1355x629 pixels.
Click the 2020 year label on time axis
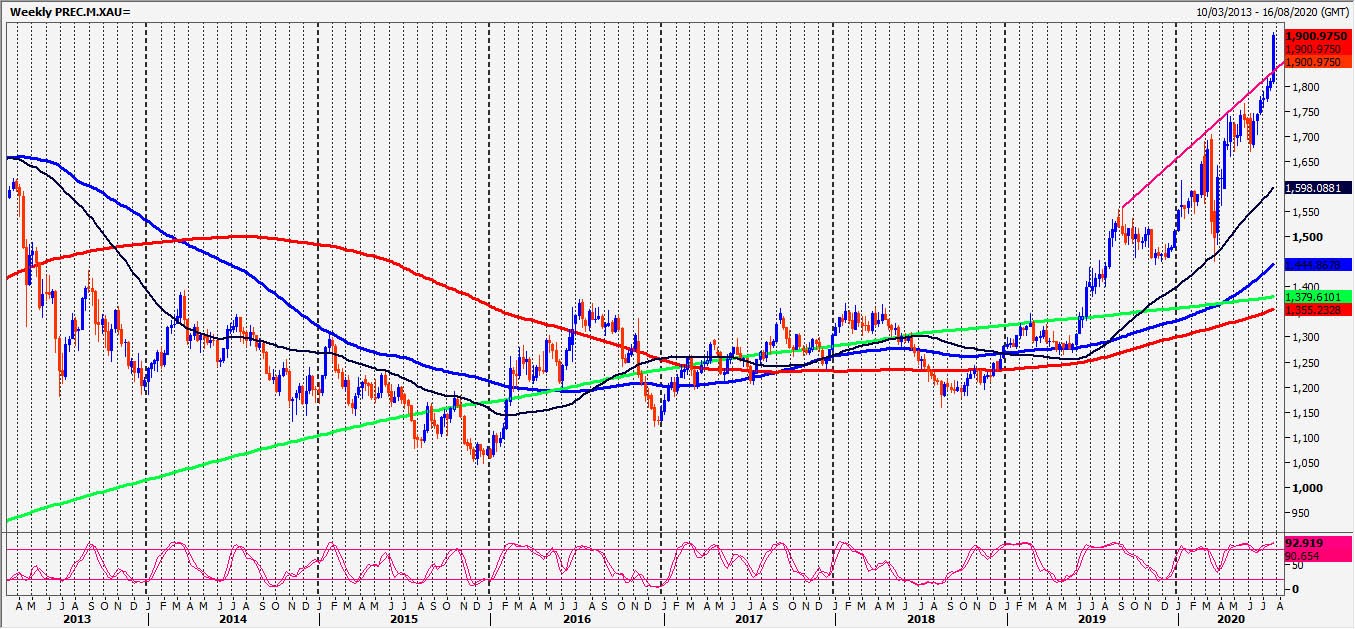tap(1232, 620)
